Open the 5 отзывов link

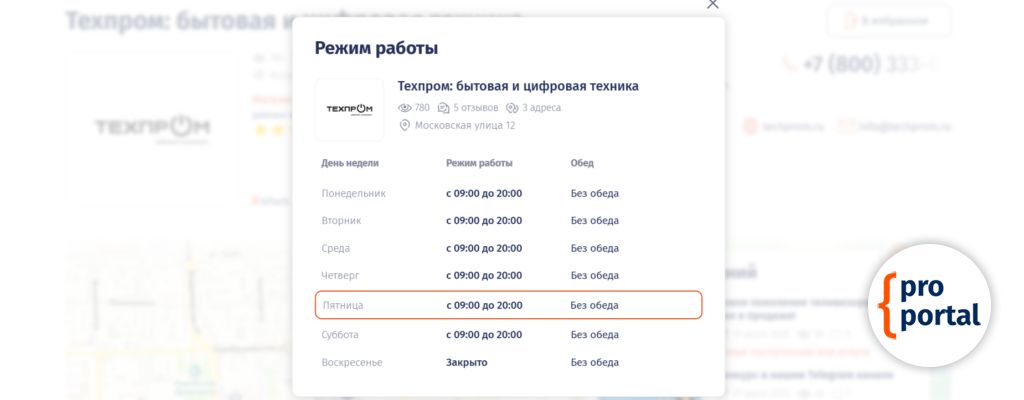click(475, 108)
